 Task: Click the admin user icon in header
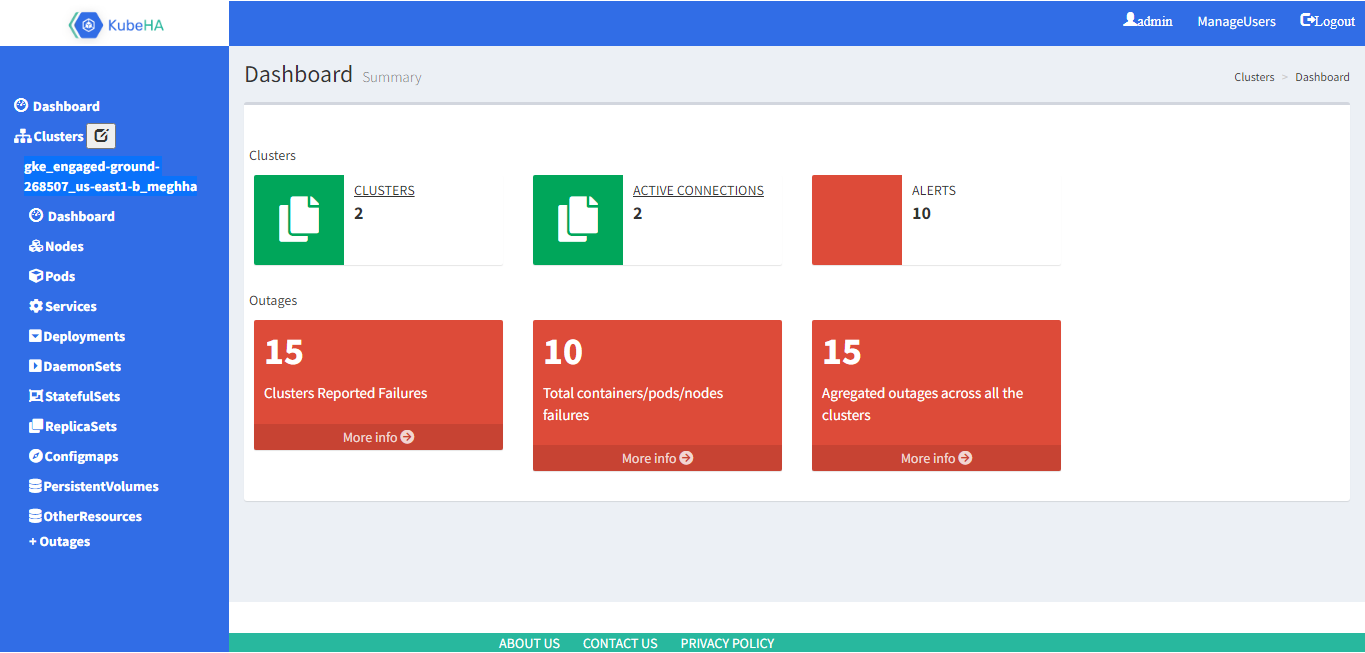(1130, 20)
